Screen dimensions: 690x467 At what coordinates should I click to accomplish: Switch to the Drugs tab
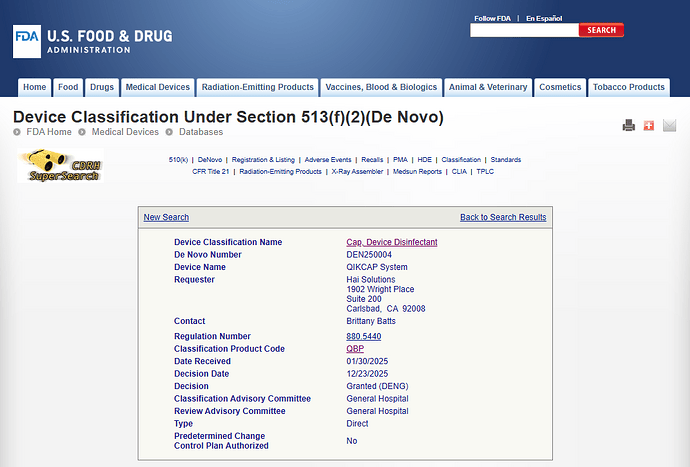tap(101, 87)
